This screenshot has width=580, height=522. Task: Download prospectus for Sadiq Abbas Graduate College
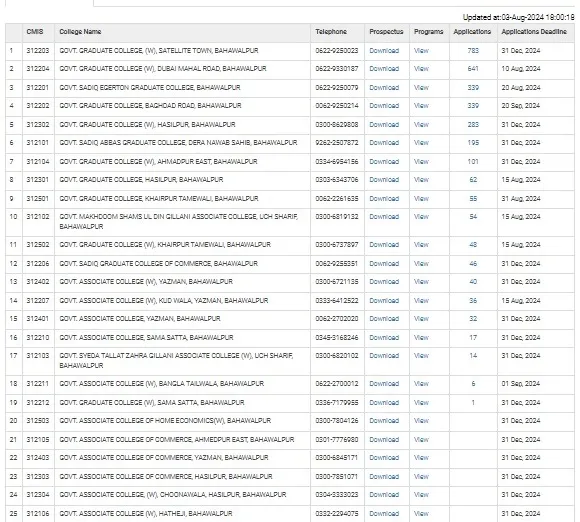pyautogui.click(x=384, y=143)
